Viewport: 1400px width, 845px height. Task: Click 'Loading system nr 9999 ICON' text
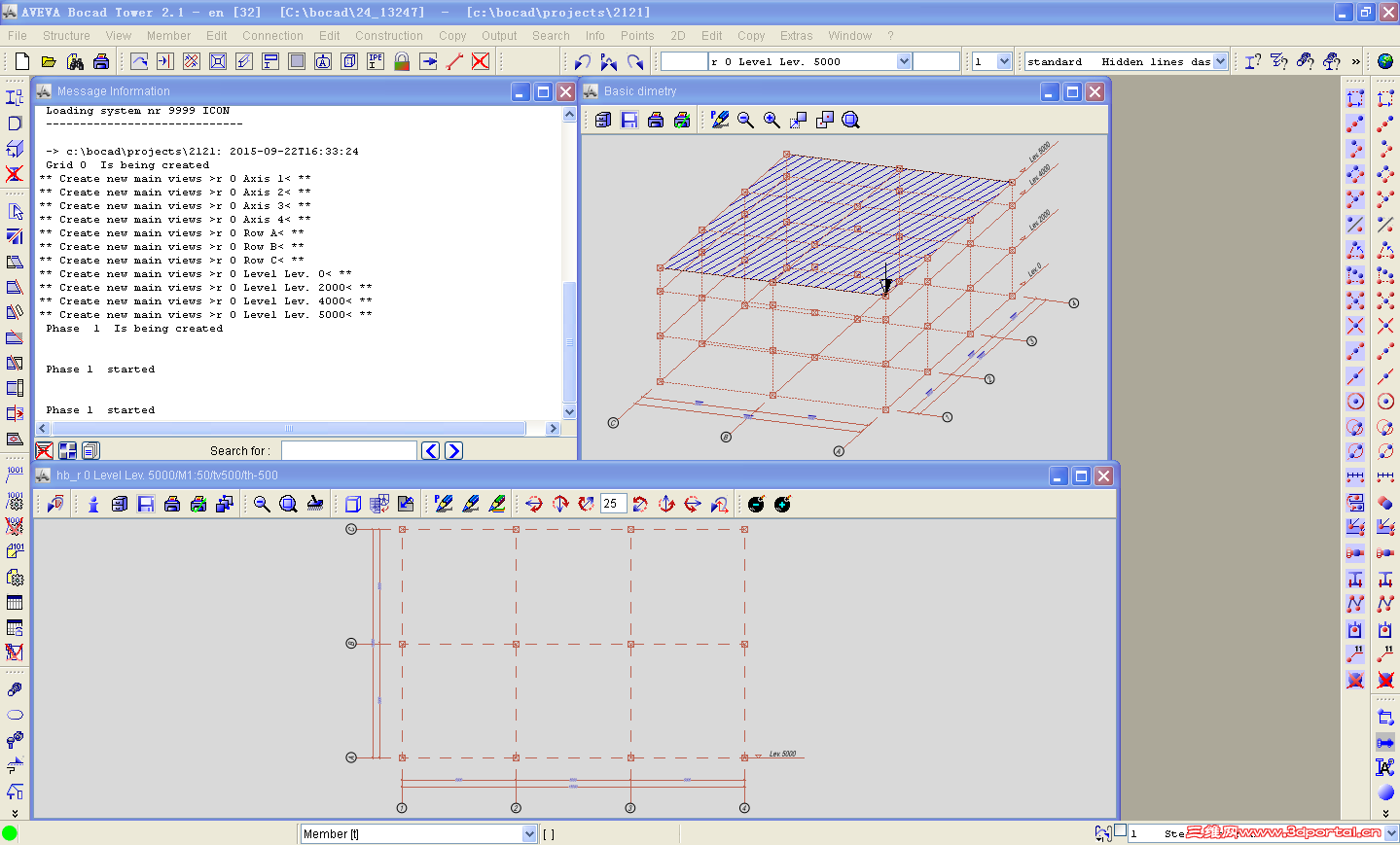click(137, 111)
